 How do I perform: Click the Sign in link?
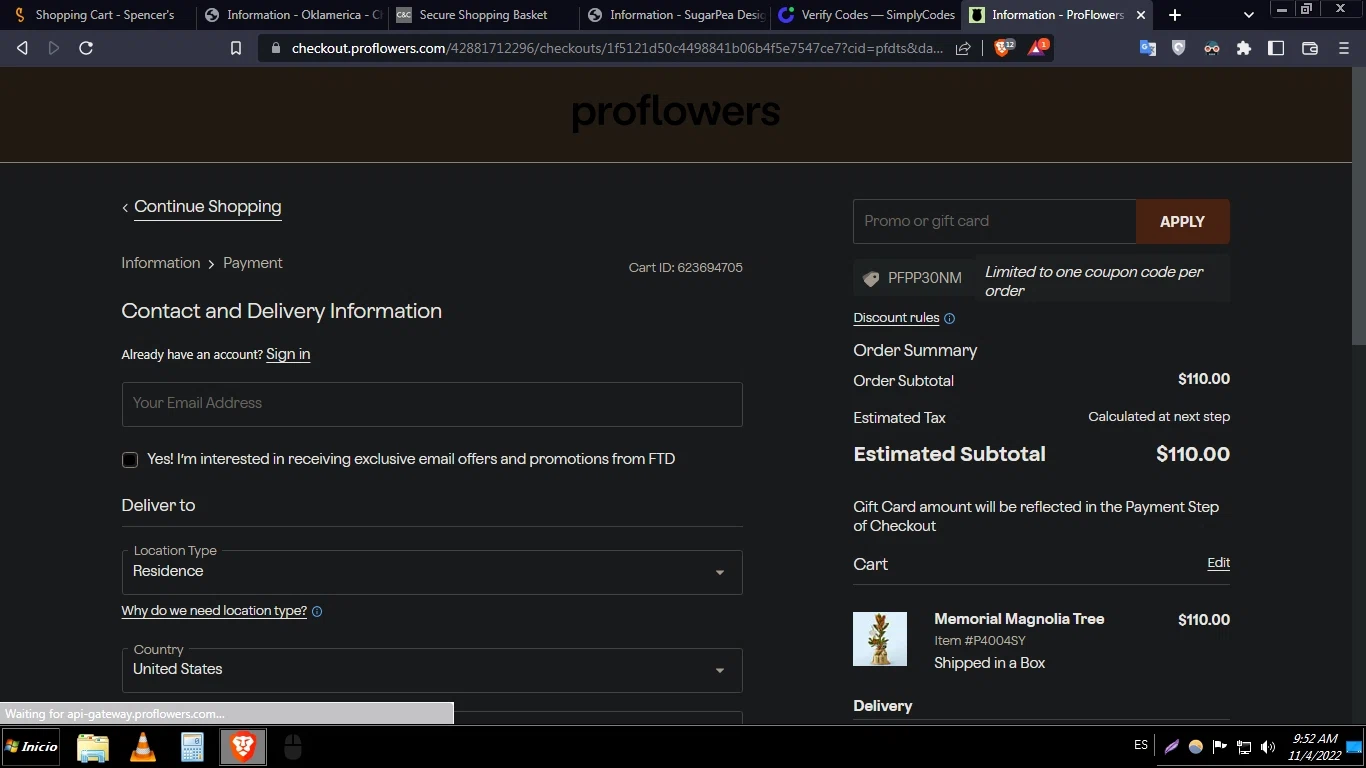coord(288,354)
